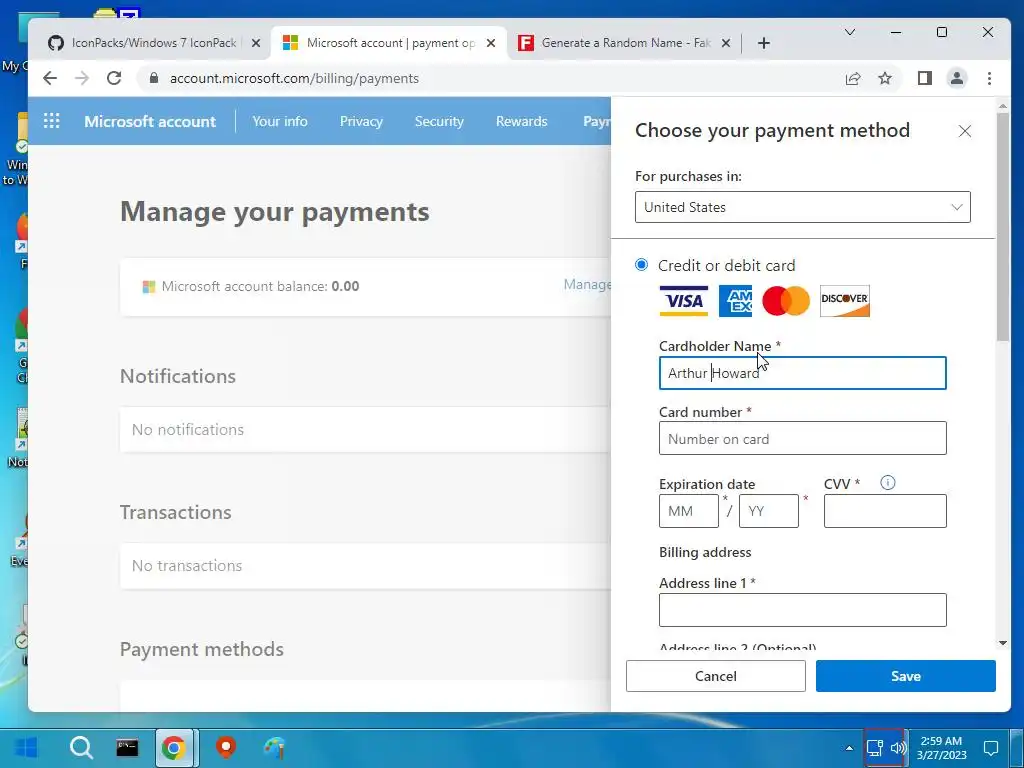Image resolution: width=1024 pixels, height=768 pixels.
Task: Close the Choose your payment method panel
Action: tap(965, 131)
